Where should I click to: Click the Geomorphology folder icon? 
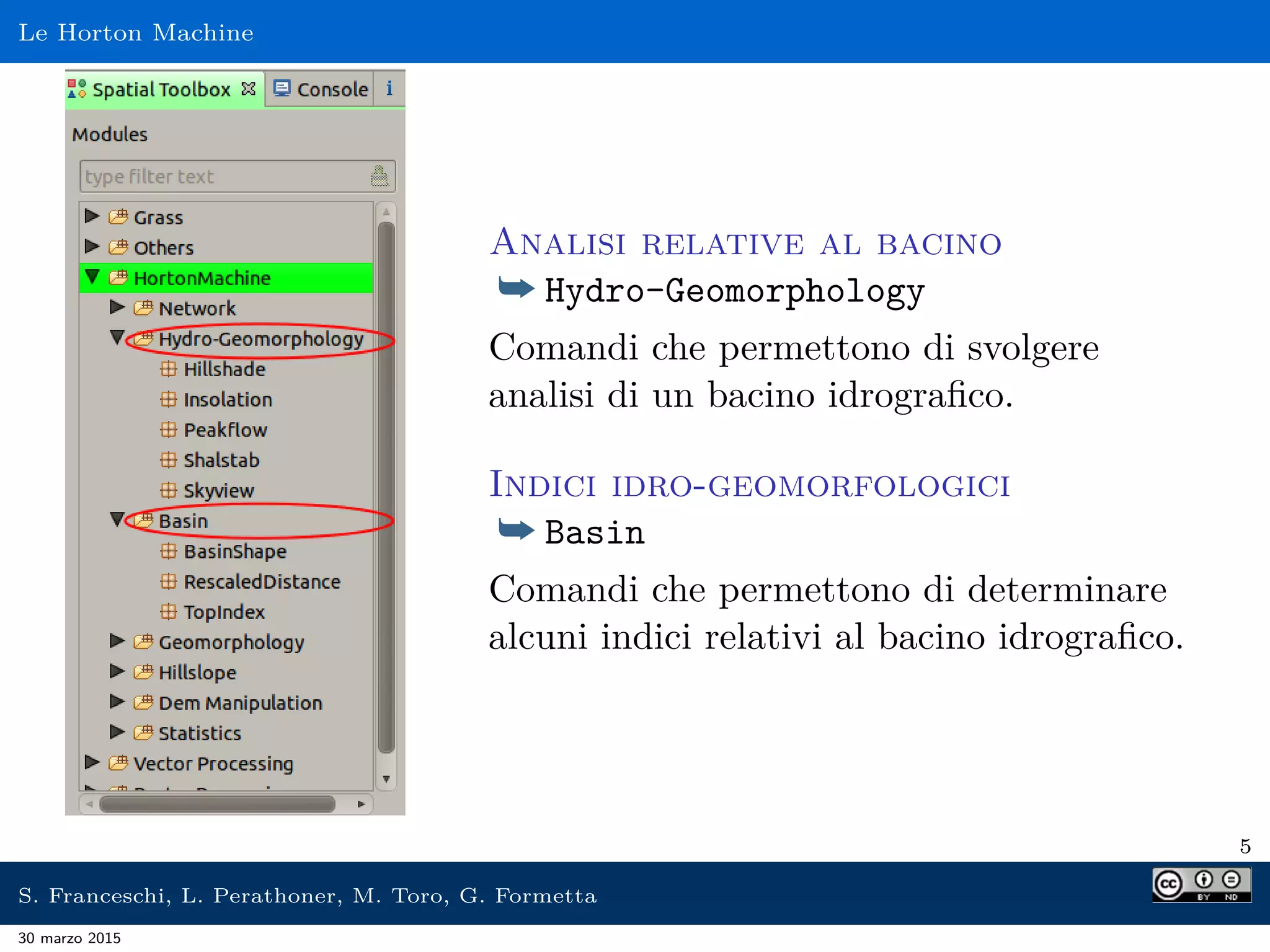tap(143, 641)
